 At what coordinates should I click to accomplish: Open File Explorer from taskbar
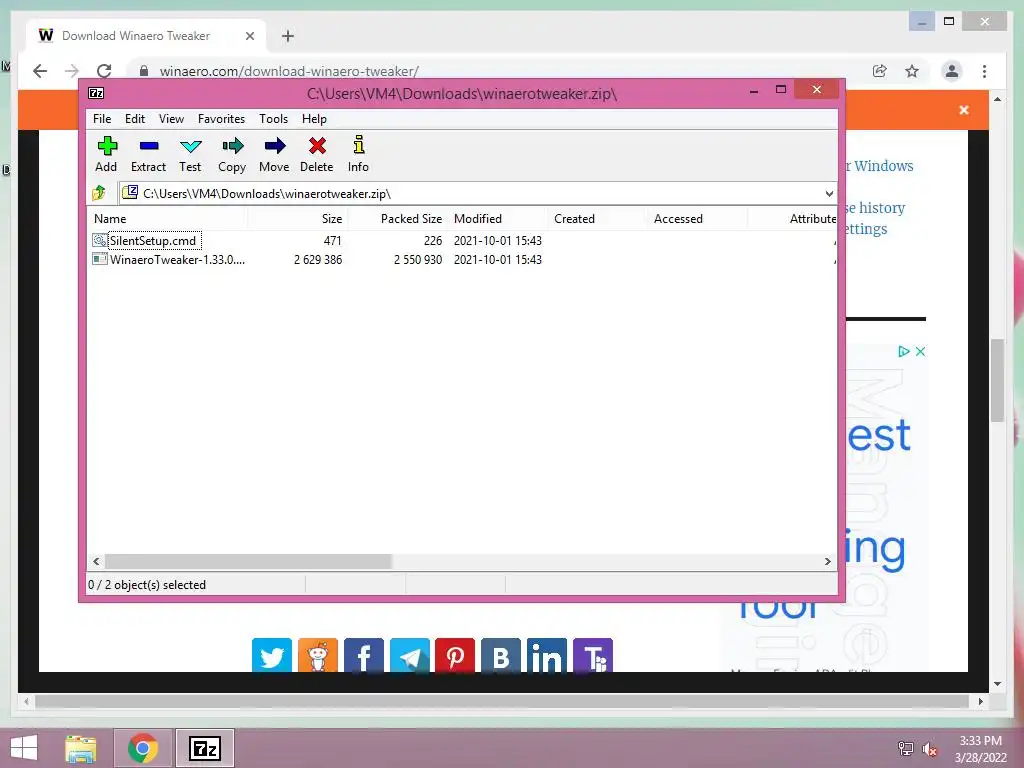tap(81, 748)
